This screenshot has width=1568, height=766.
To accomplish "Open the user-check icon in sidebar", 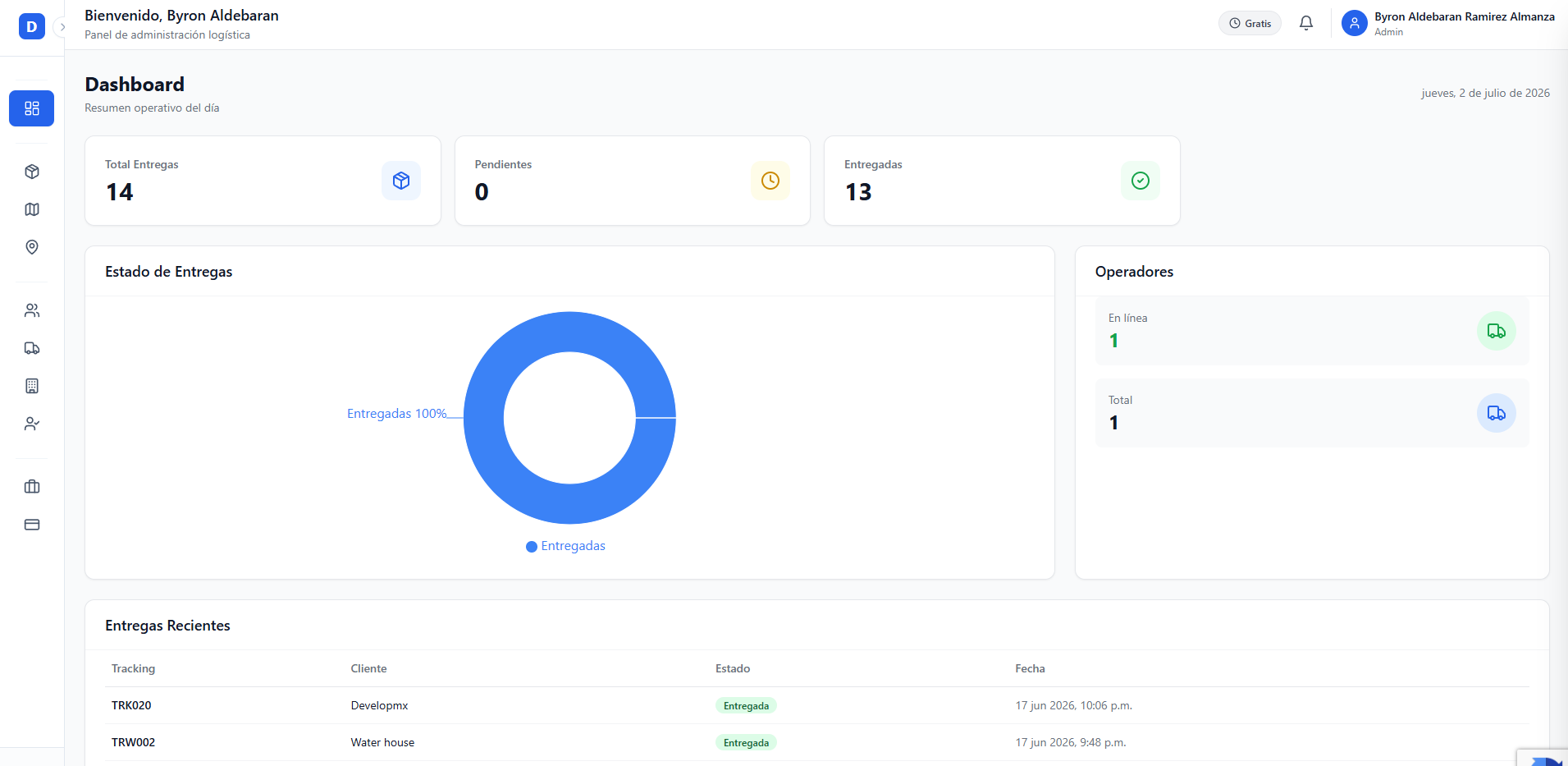I will point(32,424).
